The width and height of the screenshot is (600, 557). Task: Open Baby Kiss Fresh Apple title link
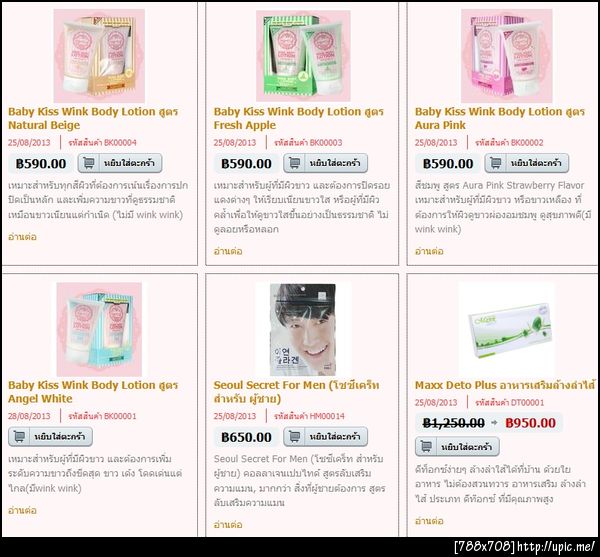tap(298, 118)
